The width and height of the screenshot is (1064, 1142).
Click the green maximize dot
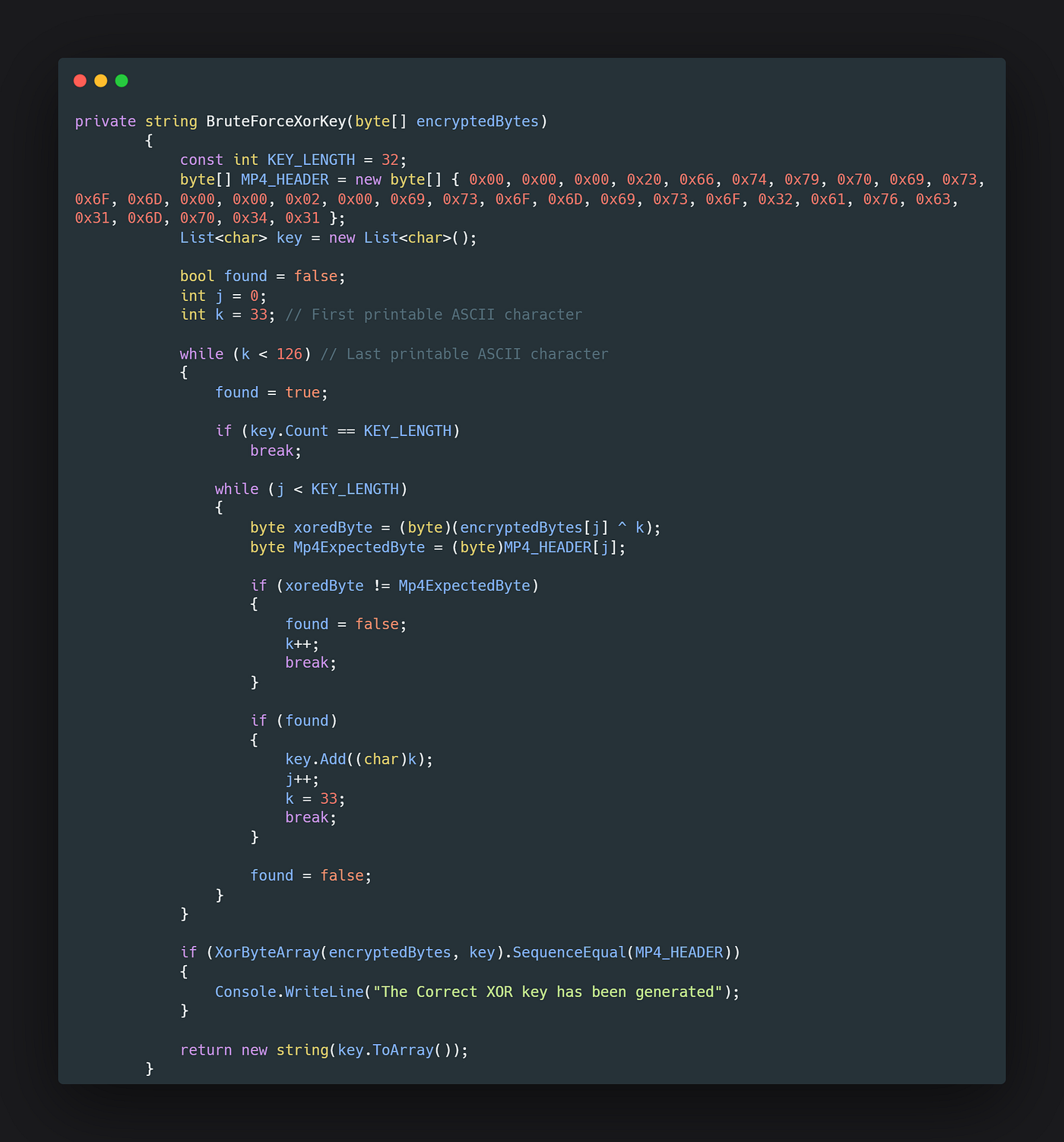click(x=122, y=81)
